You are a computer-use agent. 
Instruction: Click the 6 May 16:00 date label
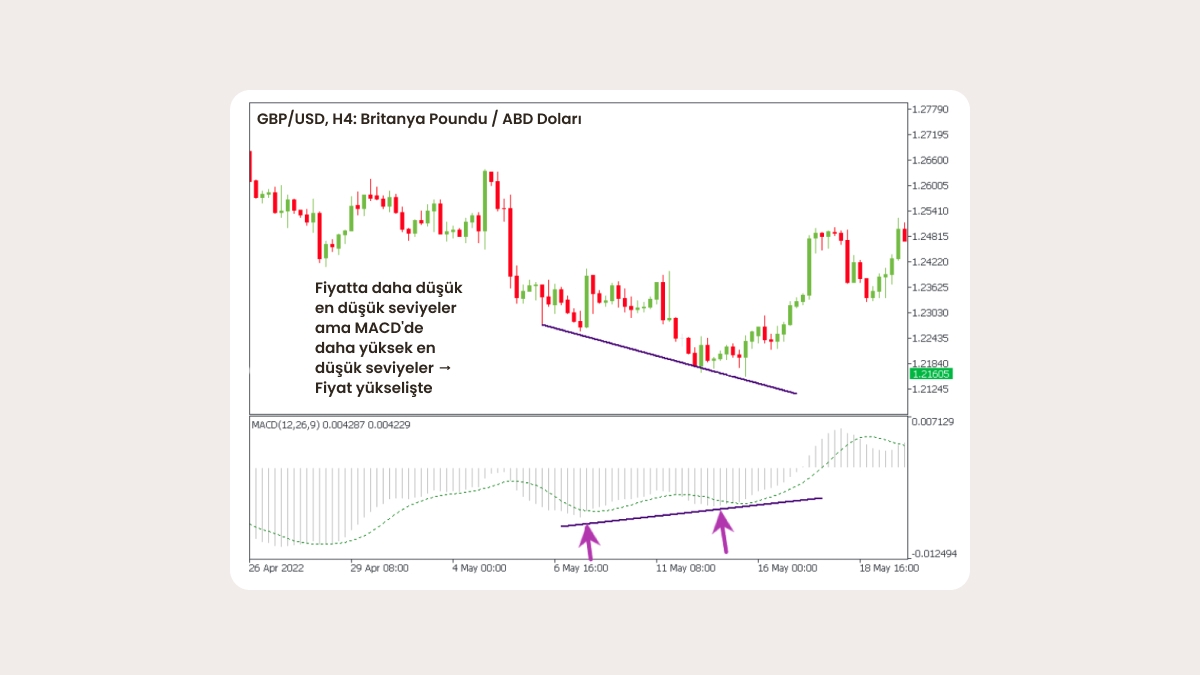tap(581, 567)
